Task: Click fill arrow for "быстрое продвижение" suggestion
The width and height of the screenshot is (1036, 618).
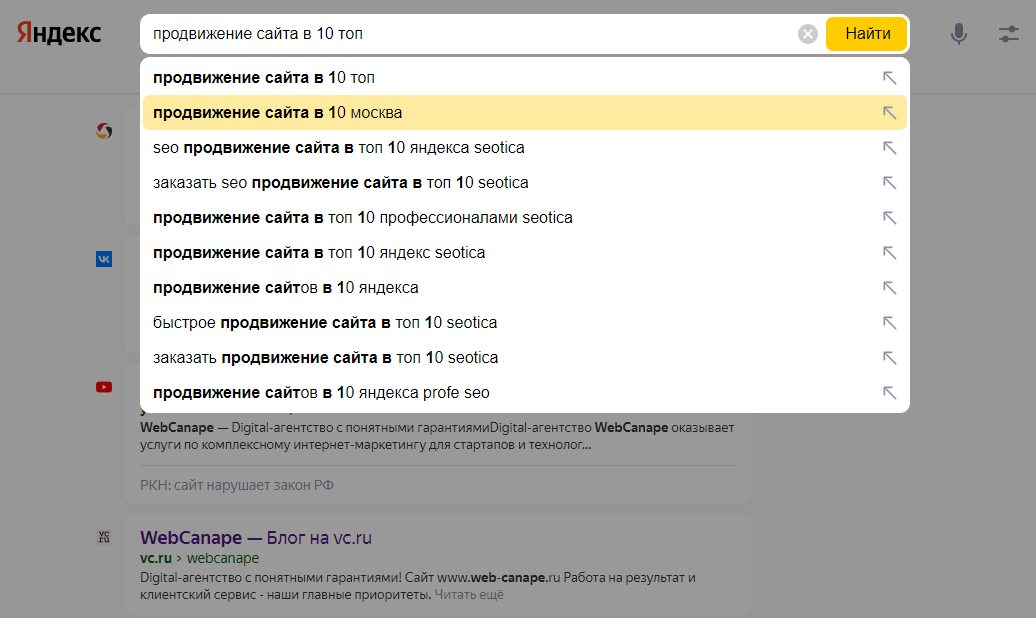Action: point(889,323)
